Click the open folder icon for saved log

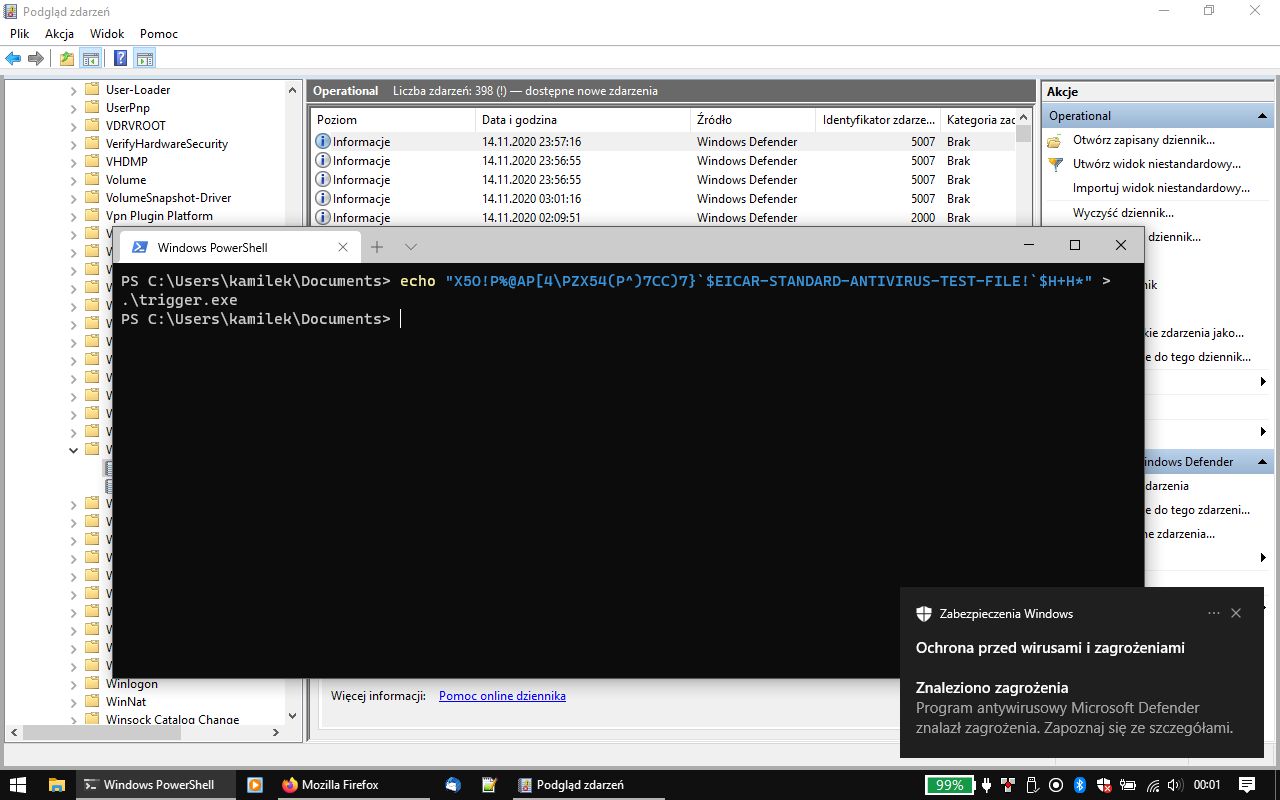1054,141
